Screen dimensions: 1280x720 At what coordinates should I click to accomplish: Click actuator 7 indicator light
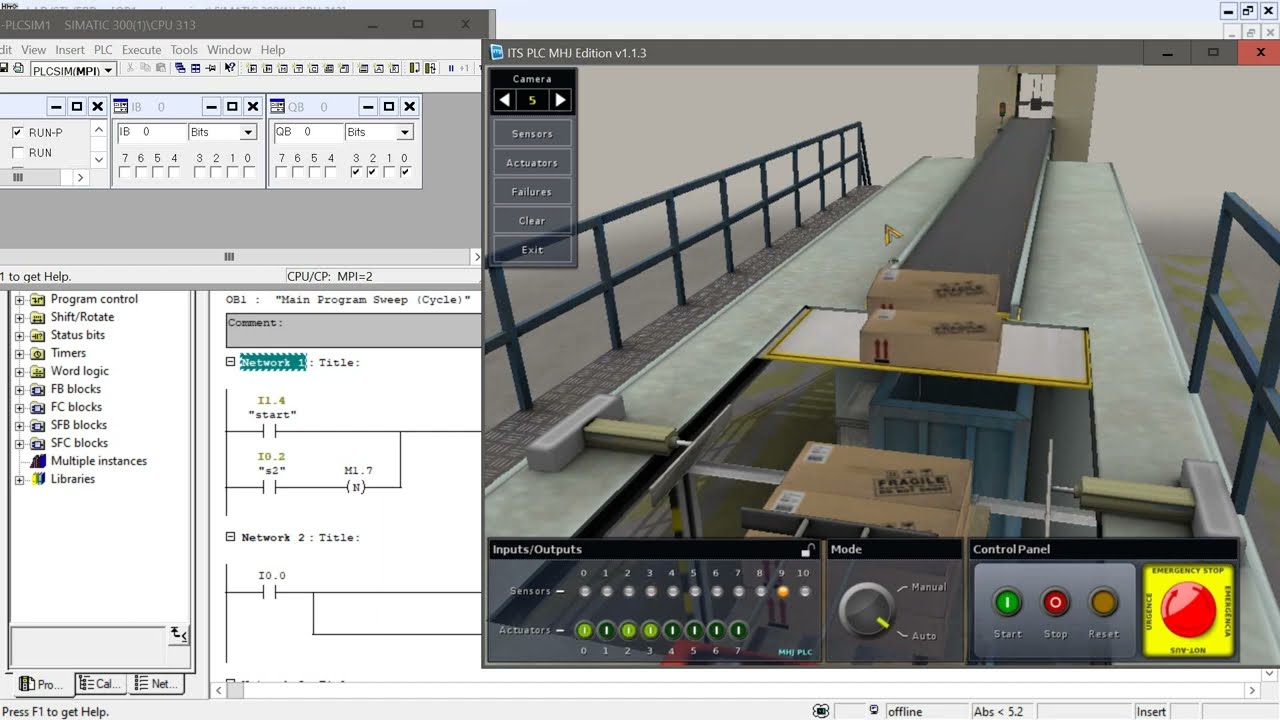738,630
